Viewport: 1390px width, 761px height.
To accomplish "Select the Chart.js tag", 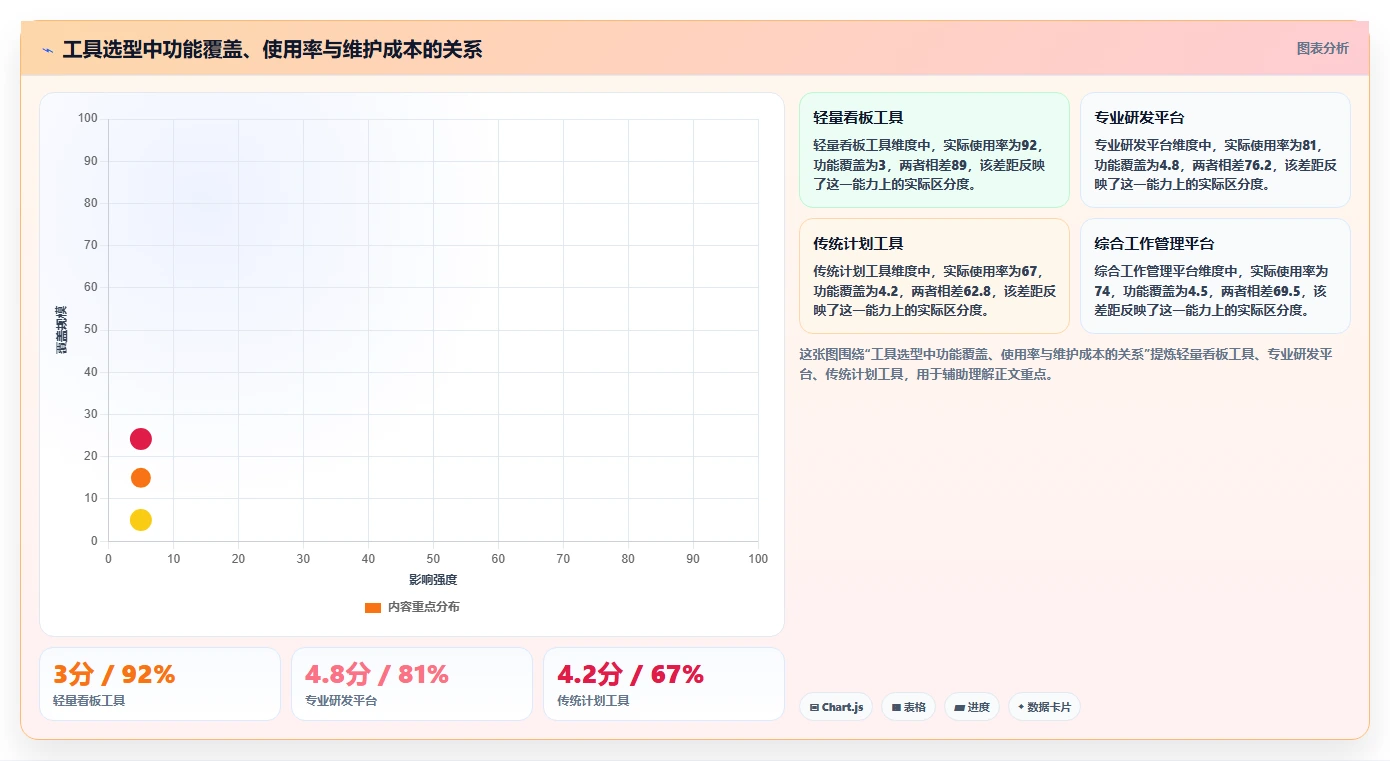I will coord(836,707).
